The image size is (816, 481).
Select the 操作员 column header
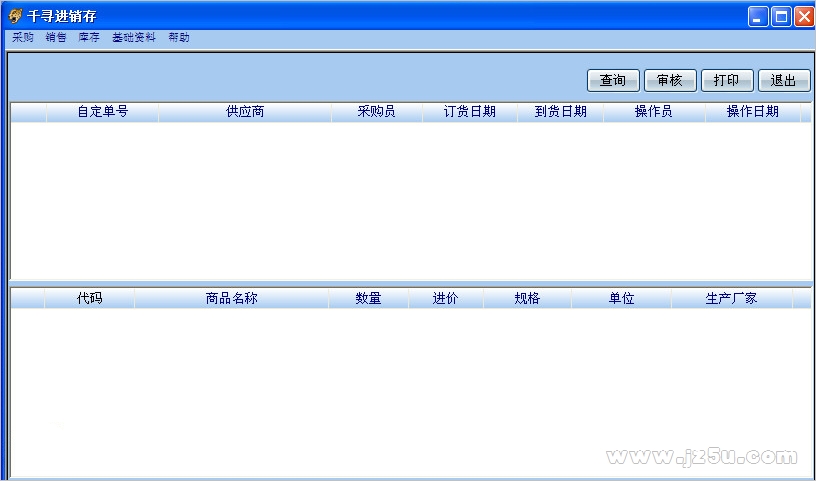(x=654, y=112)
